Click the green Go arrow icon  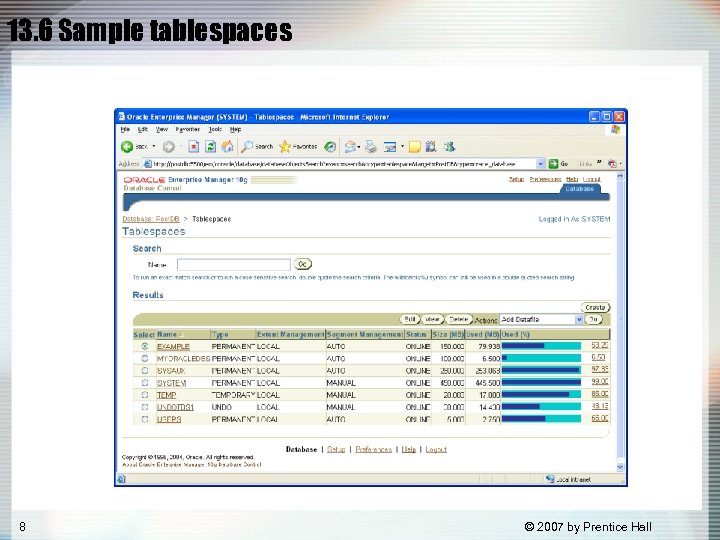point(553,163)
